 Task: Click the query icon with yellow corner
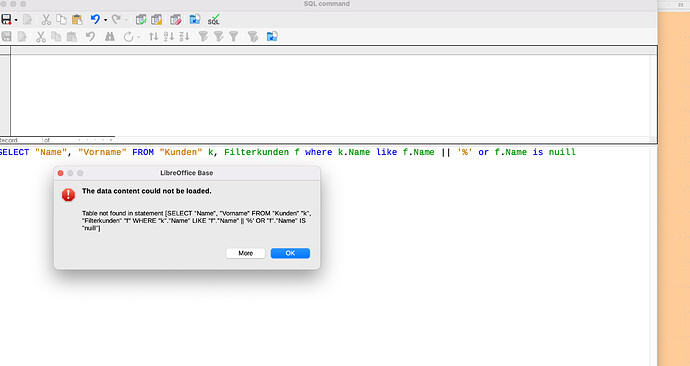tap(157, 19)
